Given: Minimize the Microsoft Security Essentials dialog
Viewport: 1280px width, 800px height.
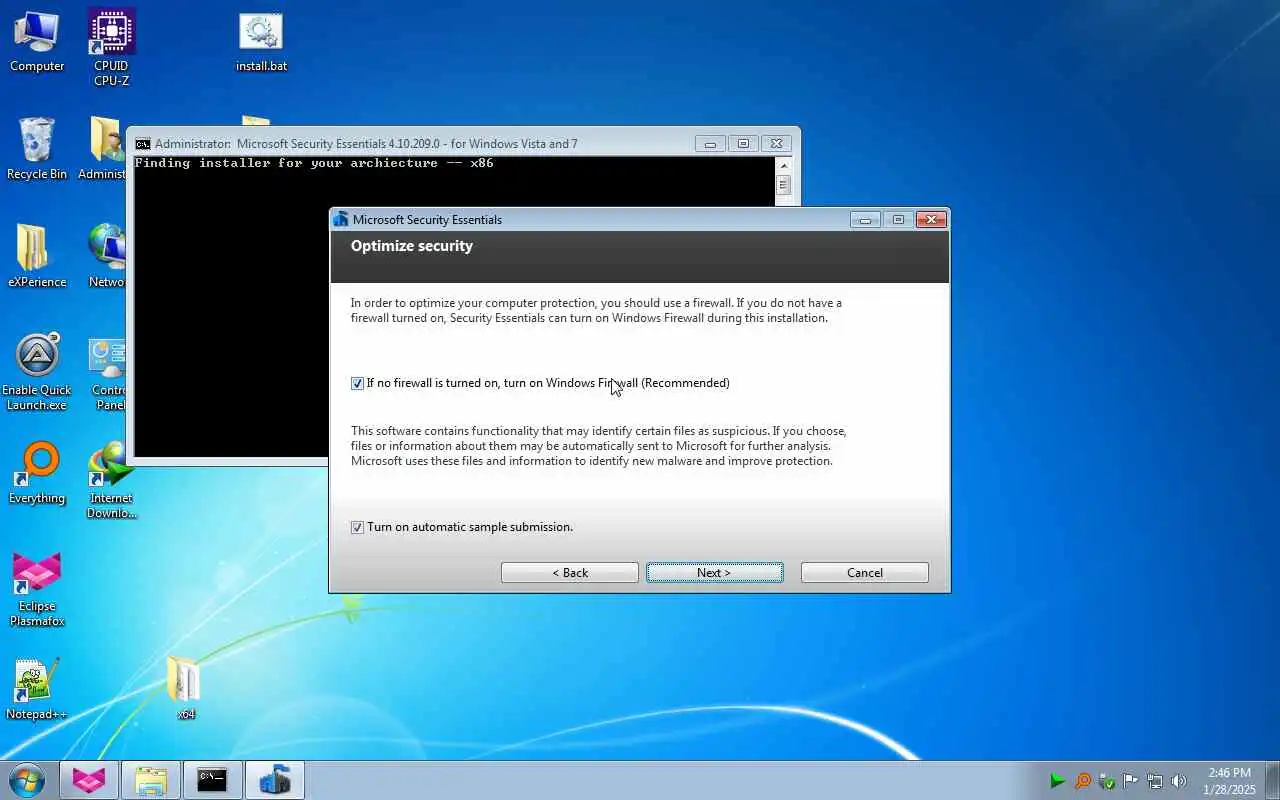Looking at the screenshot, I should click(x=865, y=220).
